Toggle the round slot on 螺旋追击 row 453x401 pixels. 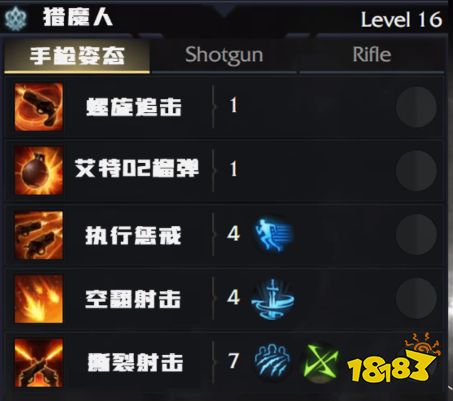coord(416,107)
